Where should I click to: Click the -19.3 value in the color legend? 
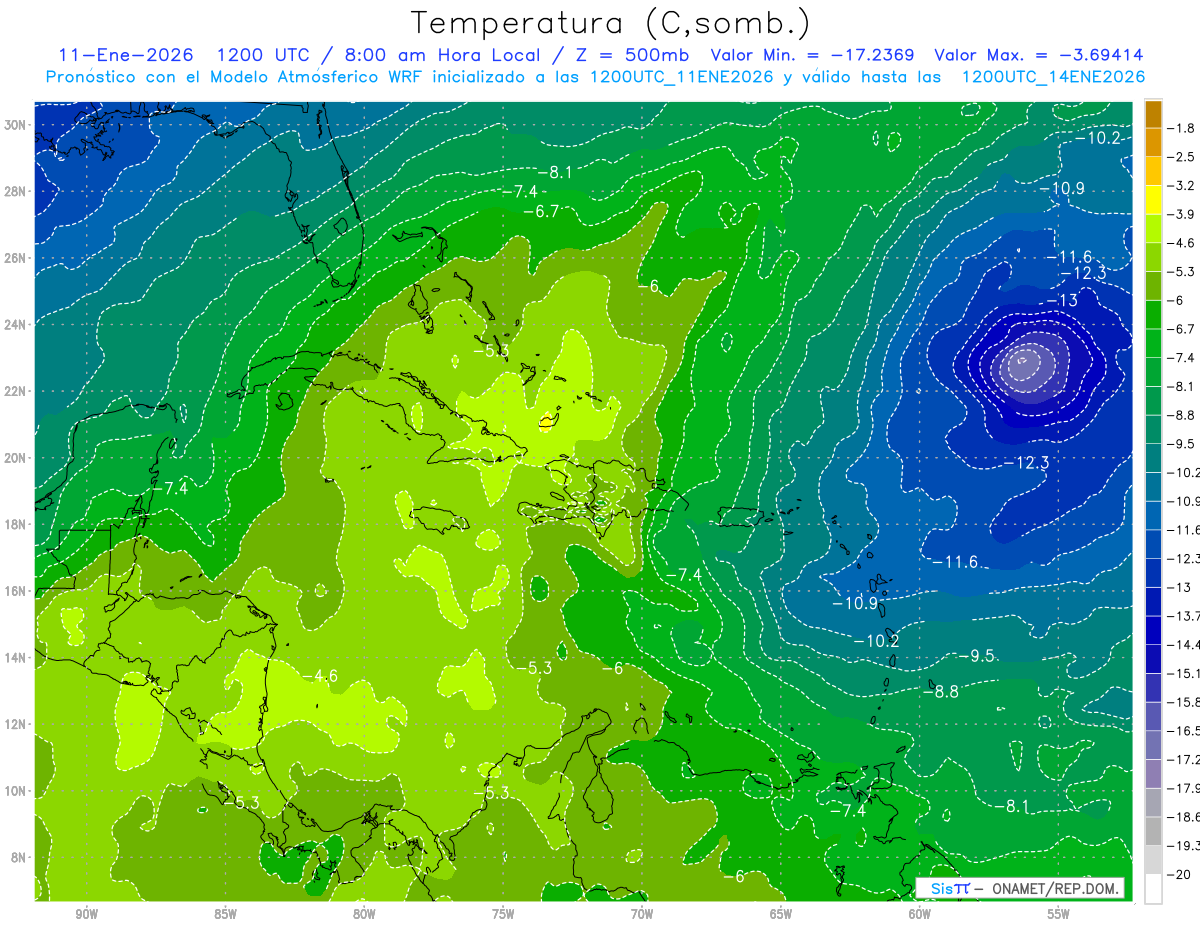click(1183, 846)
